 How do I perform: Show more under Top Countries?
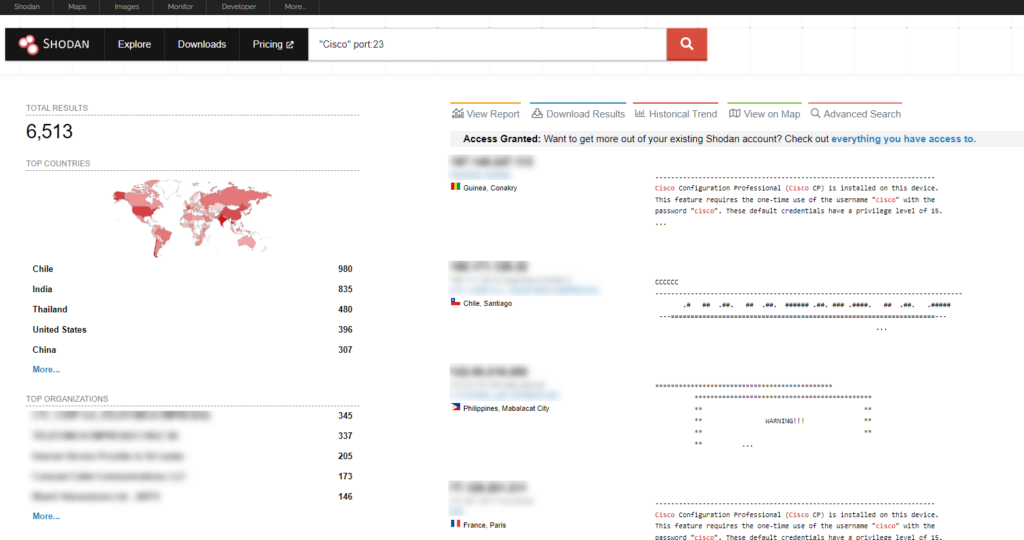click(46, 370)
